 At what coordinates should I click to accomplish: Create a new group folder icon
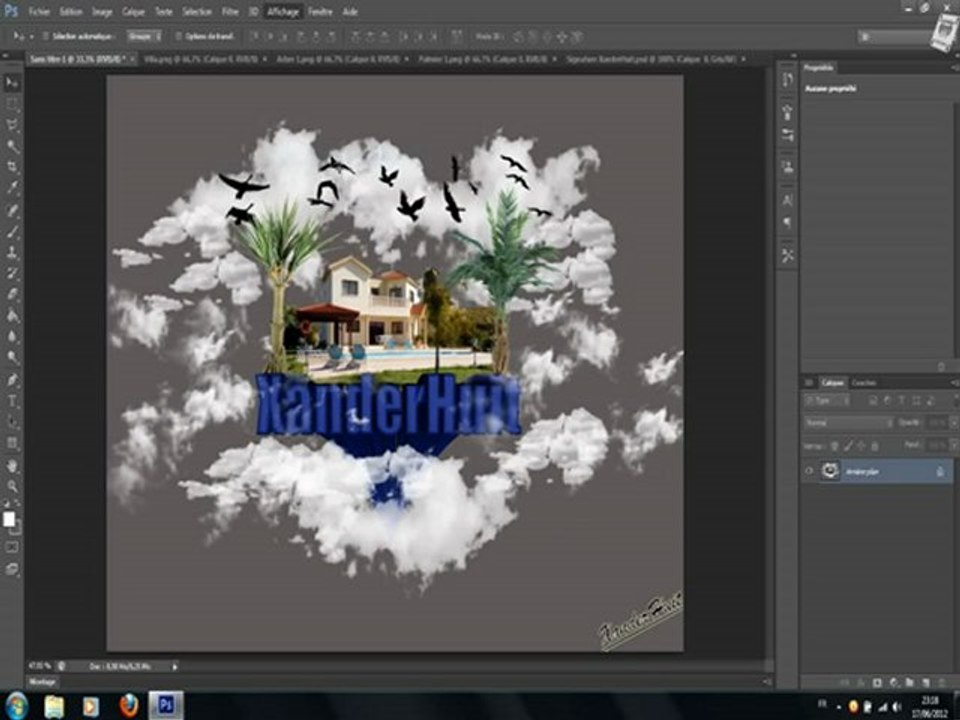[x=910, y=682]
